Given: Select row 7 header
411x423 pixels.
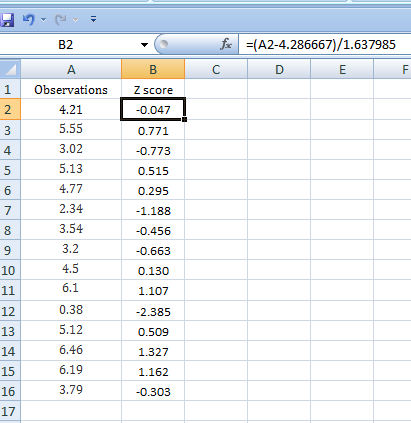Looking at the screenshot, I should (x=10, y=210).
